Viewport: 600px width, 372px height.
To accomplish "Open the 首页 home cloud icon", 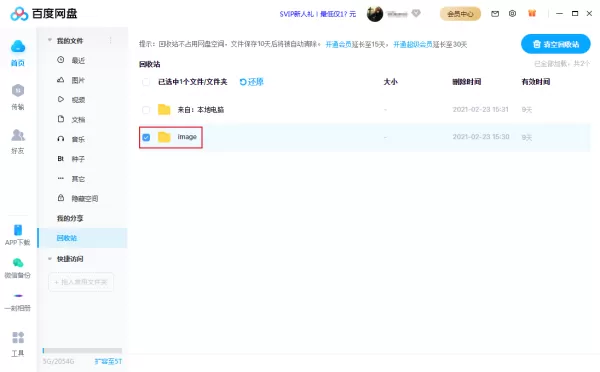I will pyautogui.click(x=18, y=47).
